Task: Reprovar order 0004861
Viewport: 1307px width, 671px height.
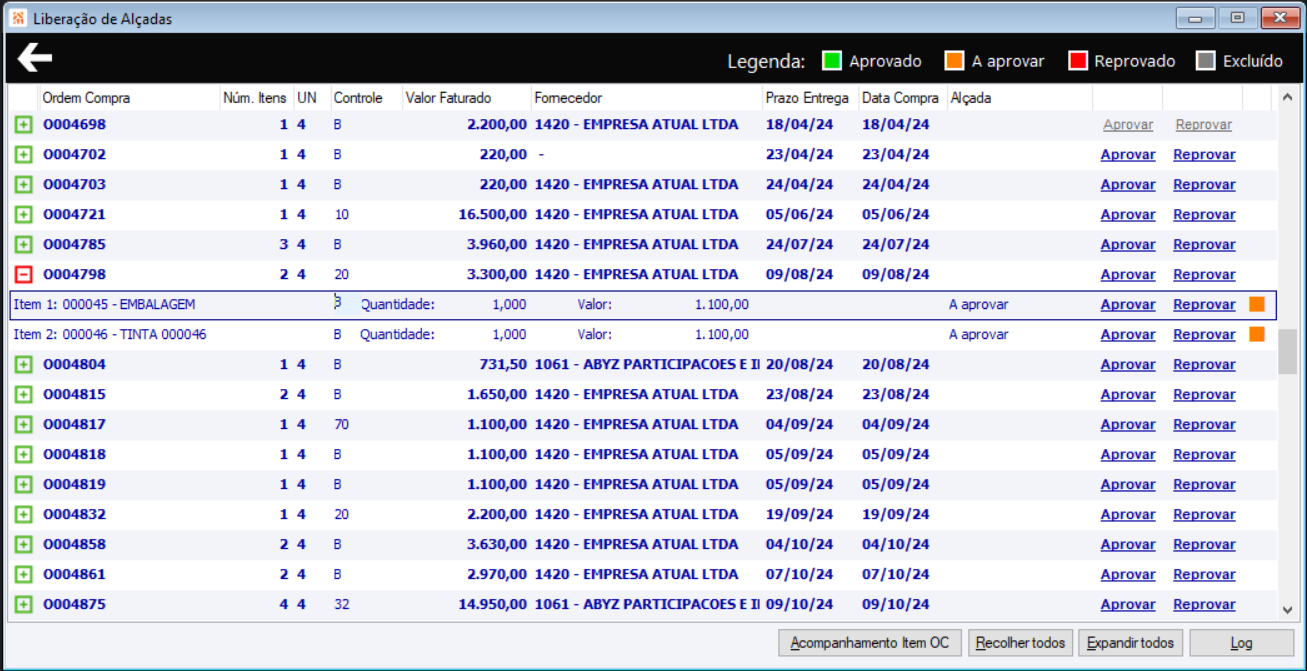Action: (1204, 575)
